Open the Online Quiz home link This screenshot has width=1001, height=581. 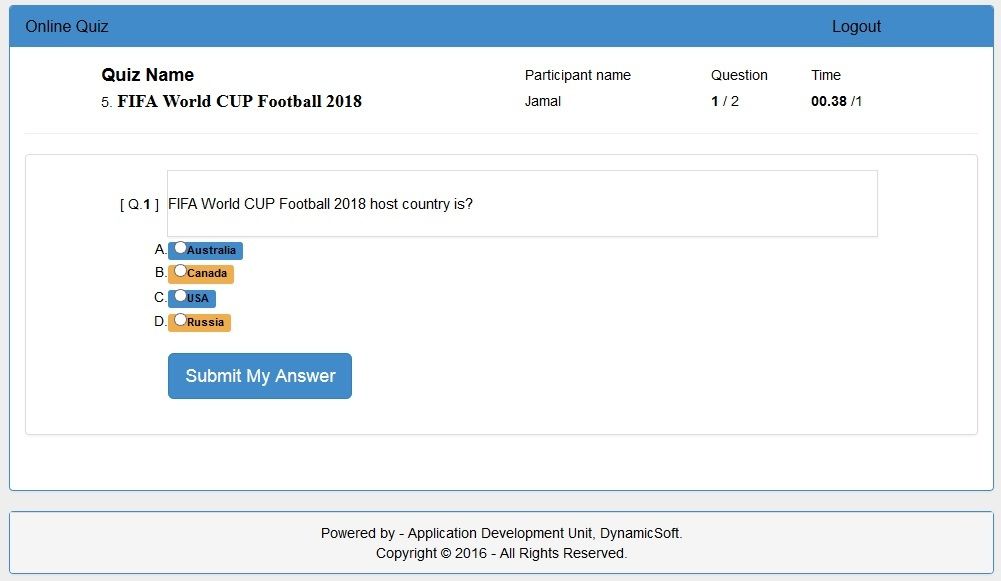67,27
